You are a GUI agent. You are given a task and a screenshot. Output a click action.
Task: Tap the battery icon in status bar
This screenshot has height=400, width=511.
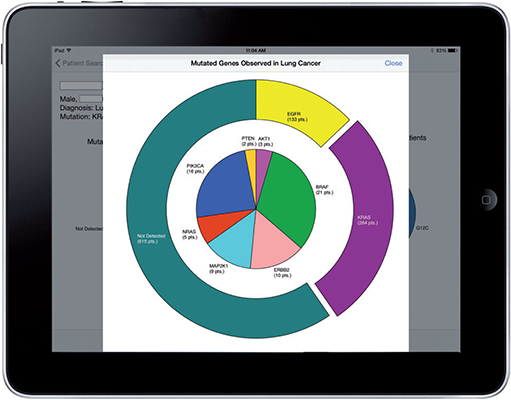tap(452, 51)
